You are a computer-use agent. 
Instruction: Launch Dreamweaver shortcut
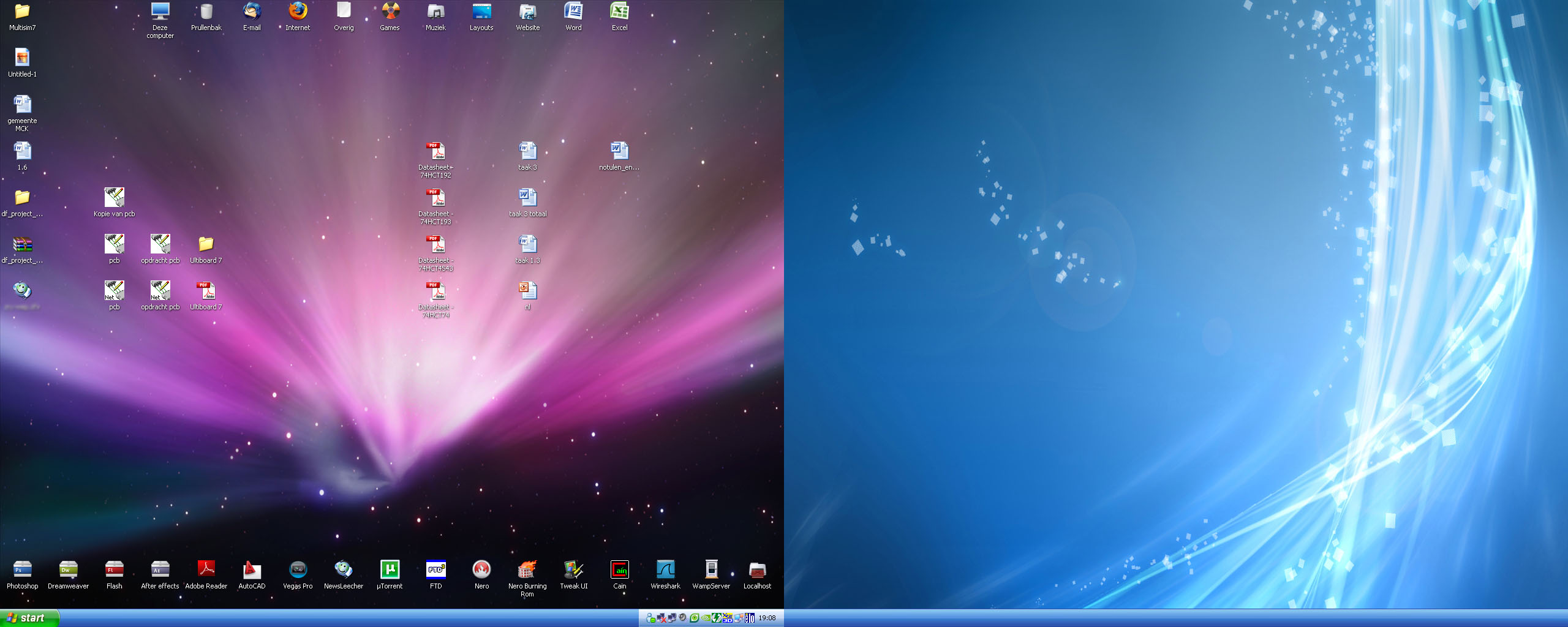pos(68,575)
